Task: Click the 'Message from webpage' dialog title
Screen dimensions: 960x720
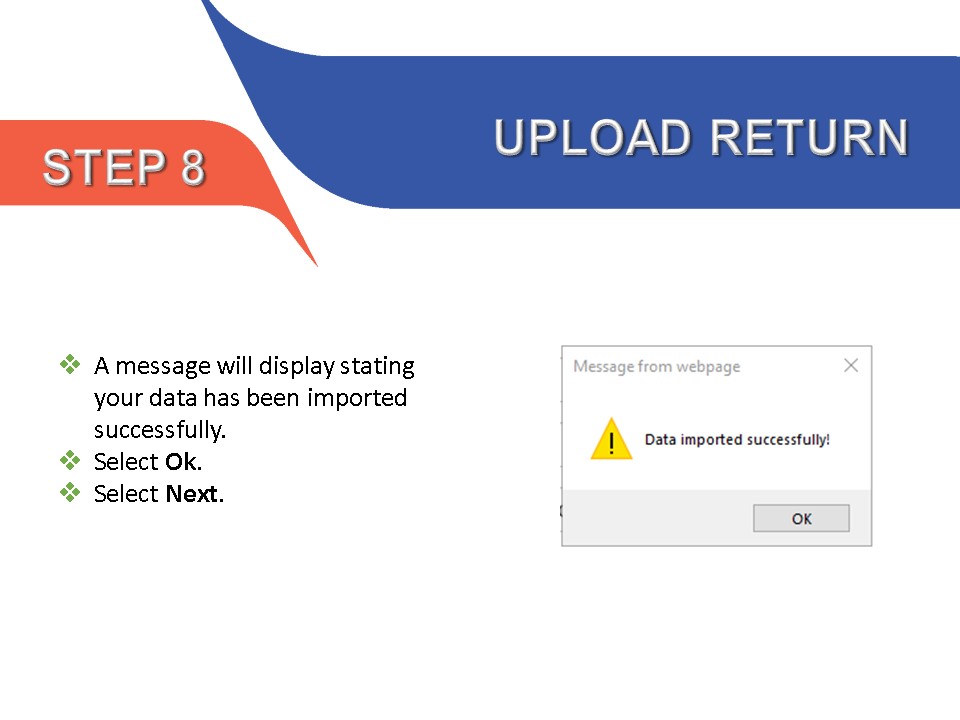Action: coord(656,366)
